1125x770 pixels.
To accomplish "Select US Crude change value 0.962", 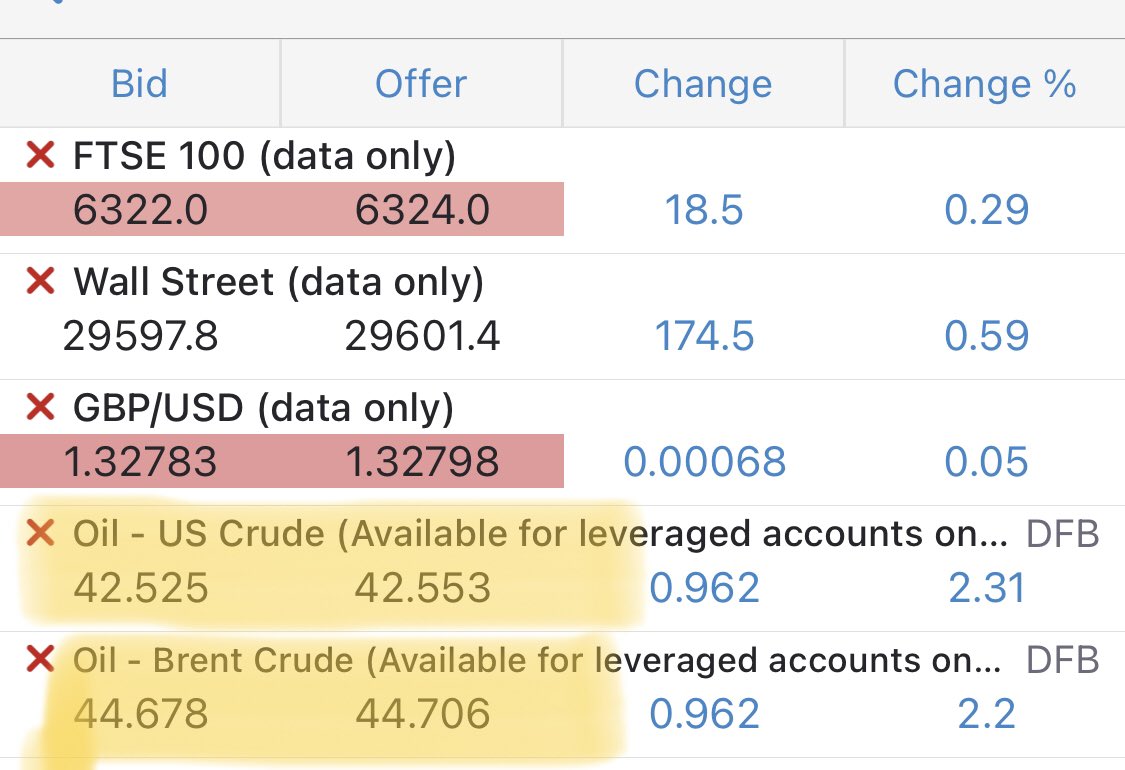I will coord(705,588).
